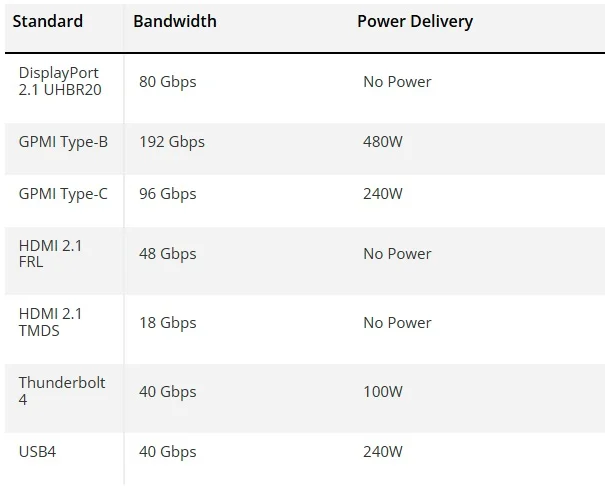Select the HDMI 2.1 TMDS cell

(x=50, y=322)
